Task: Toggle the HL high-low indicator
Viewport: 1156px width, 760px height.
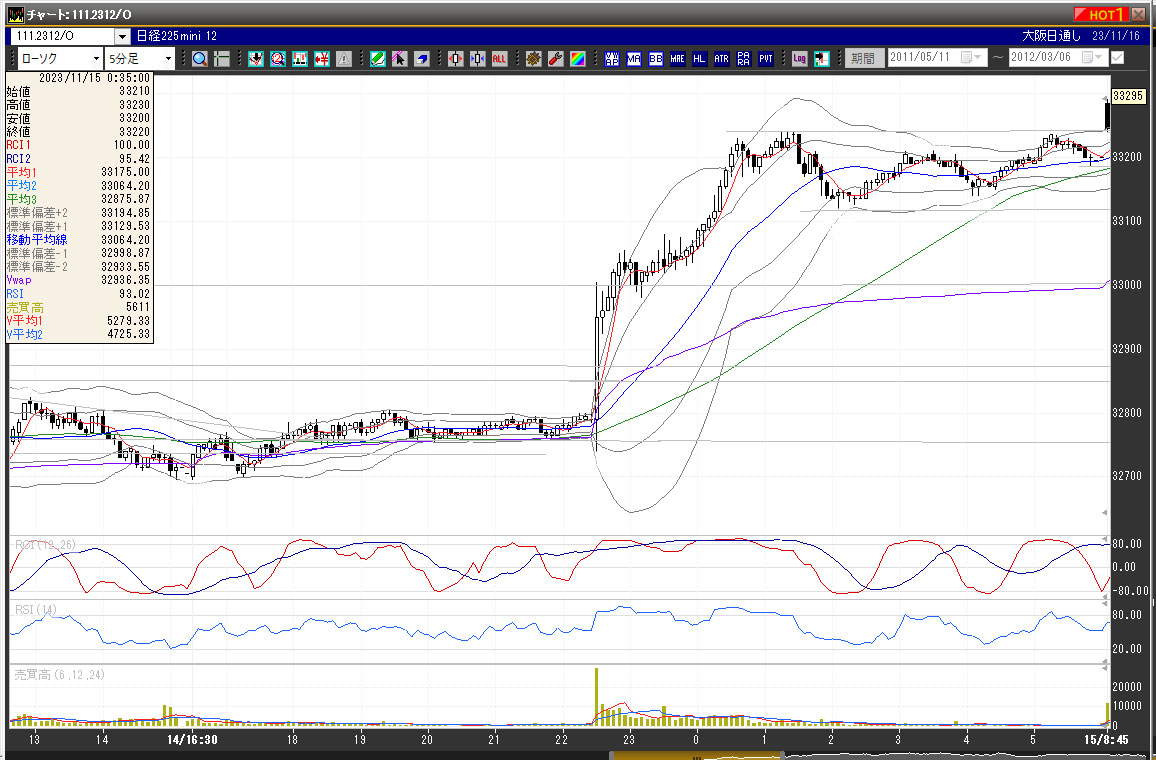Action: (700, 59)
